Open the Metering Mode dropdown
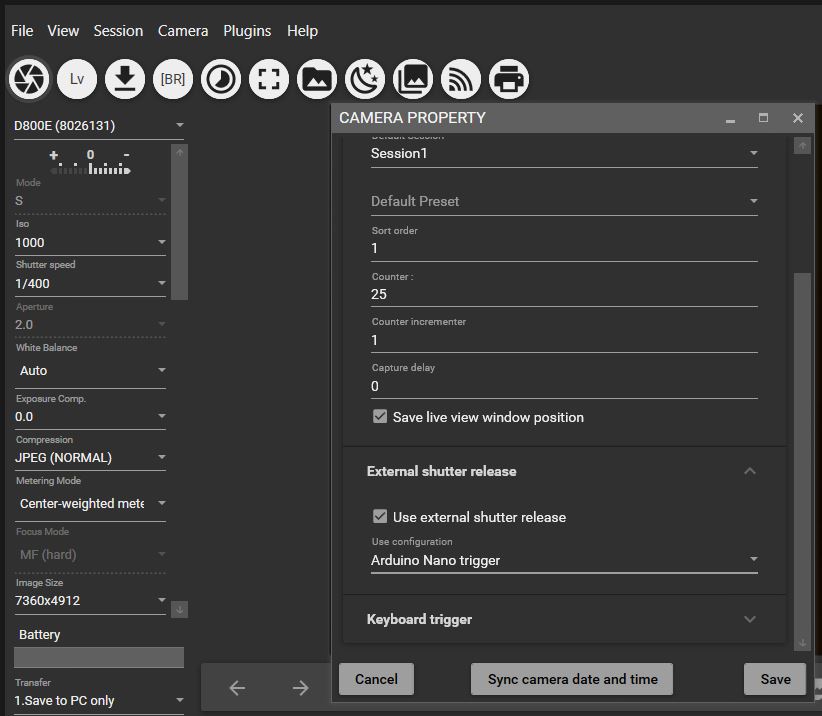 pos(90,504)
